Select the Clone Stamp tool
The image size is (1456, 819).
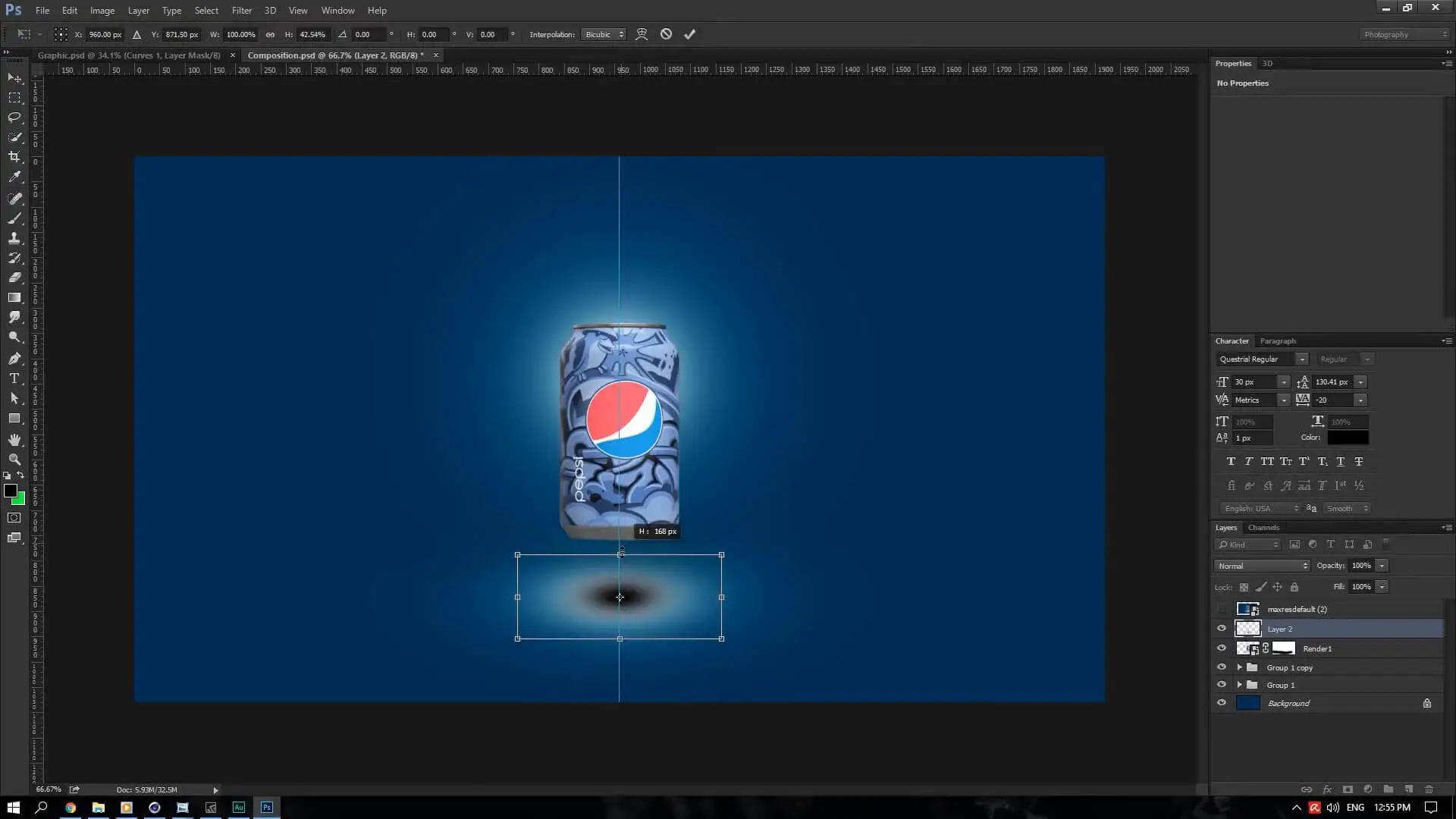(14, 238)
